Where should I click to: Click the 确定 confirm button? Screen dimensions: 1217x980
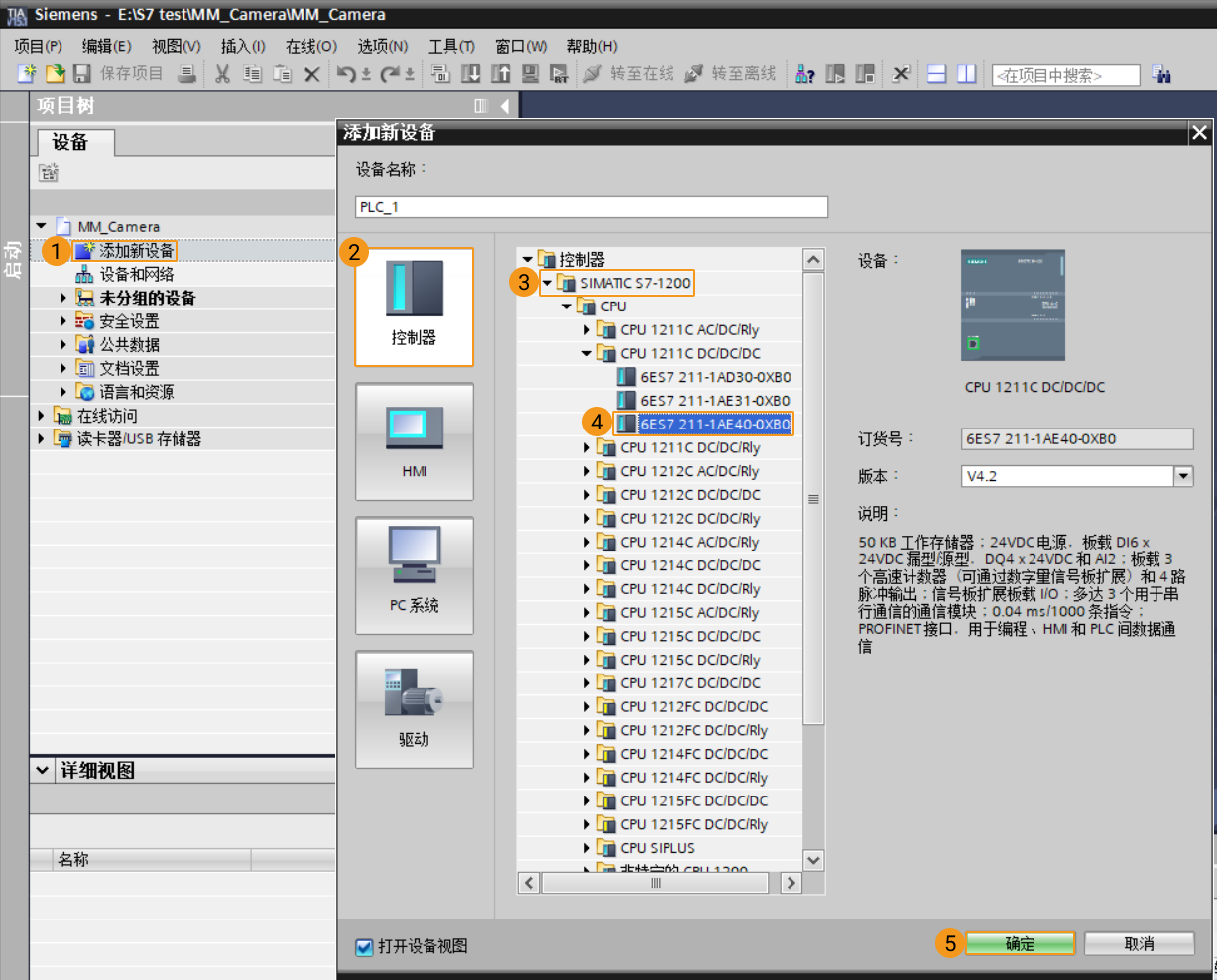[x=1021, y=943]
